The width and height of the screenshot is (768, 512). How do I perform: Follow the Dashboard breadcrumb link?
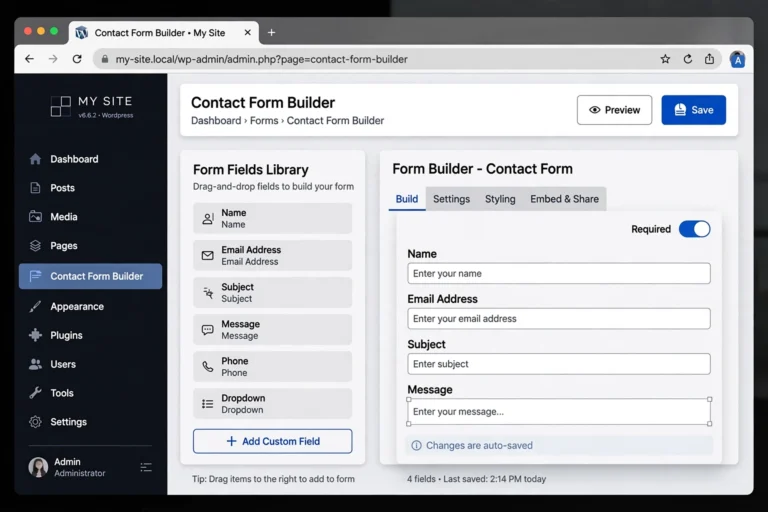[x=216, y=121]
